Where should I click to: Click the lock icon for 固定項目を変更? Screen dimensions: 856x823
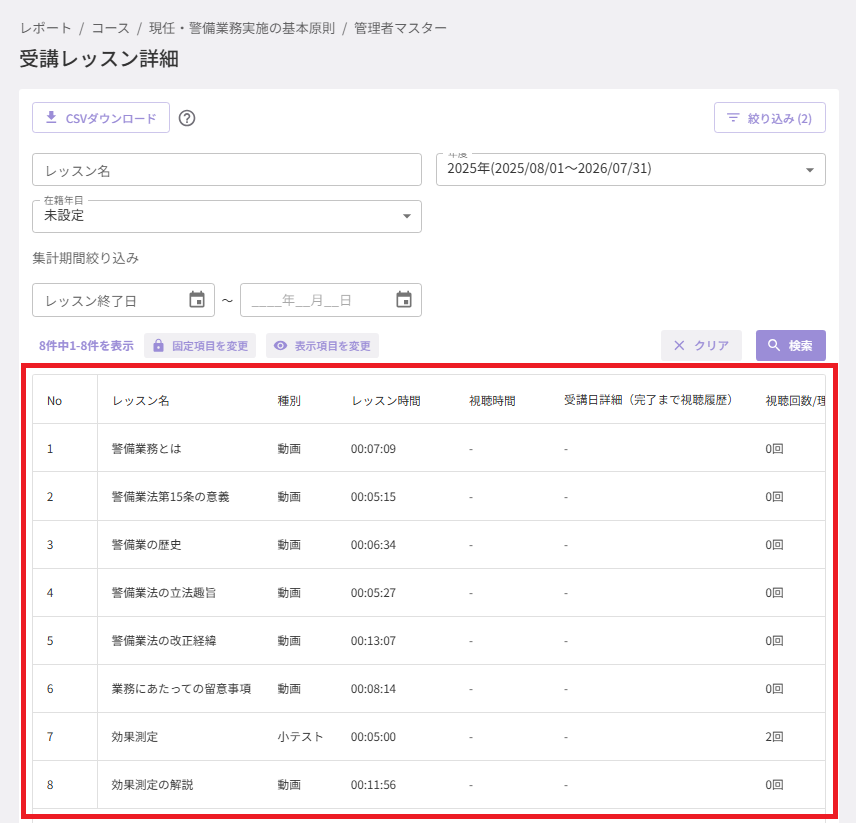coord(158,345)
